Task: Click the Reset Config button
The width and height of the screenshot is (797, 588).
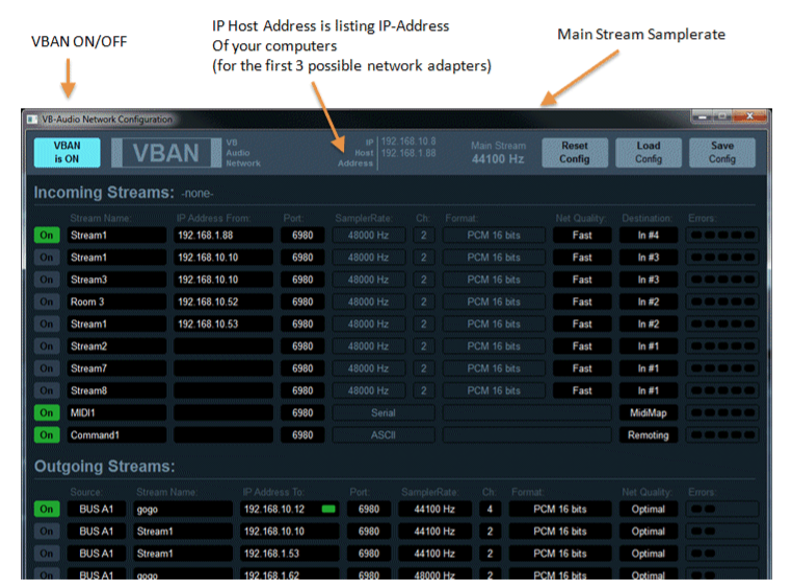Action: [x=574, y=152]
